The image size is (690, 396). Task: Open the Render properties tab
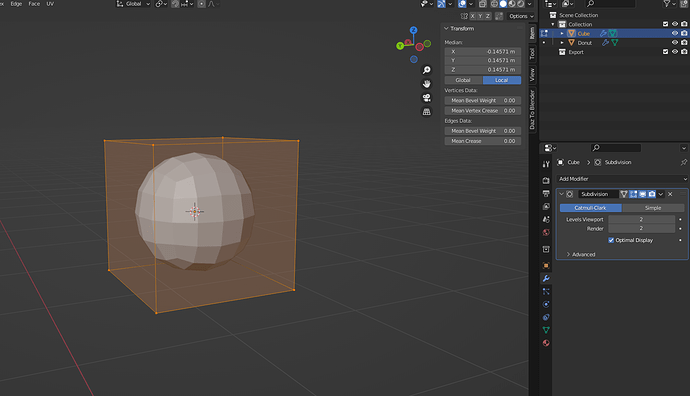[546, 180]
